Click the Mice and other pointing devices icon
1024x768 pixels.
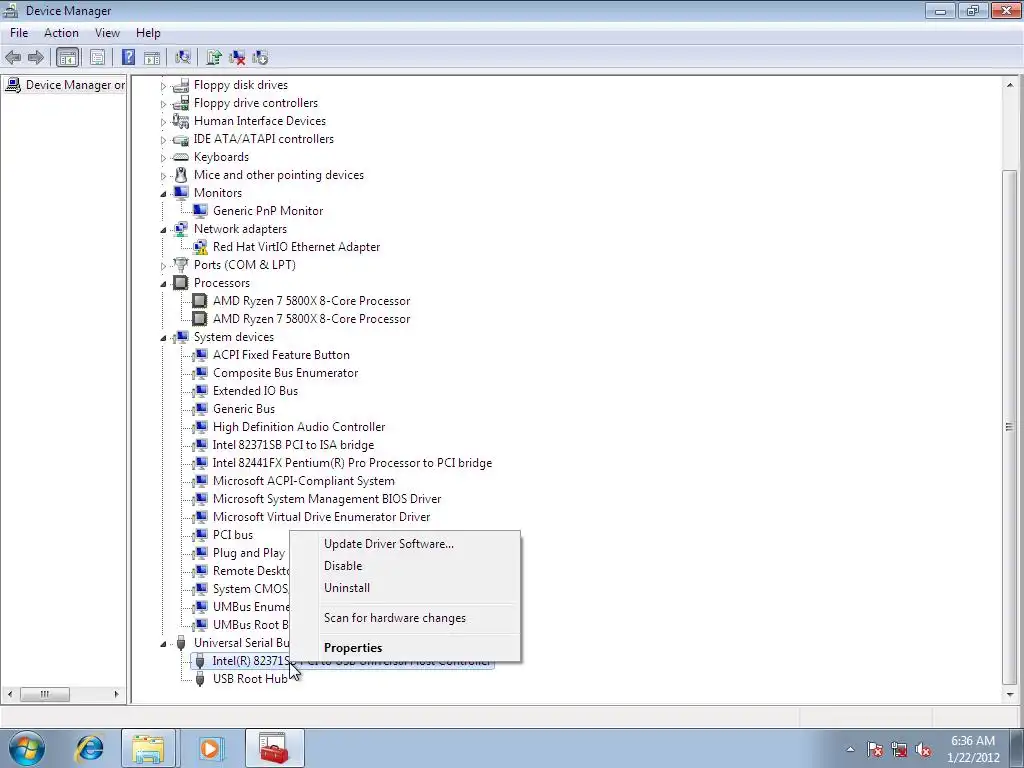click(x=181, y=175)
